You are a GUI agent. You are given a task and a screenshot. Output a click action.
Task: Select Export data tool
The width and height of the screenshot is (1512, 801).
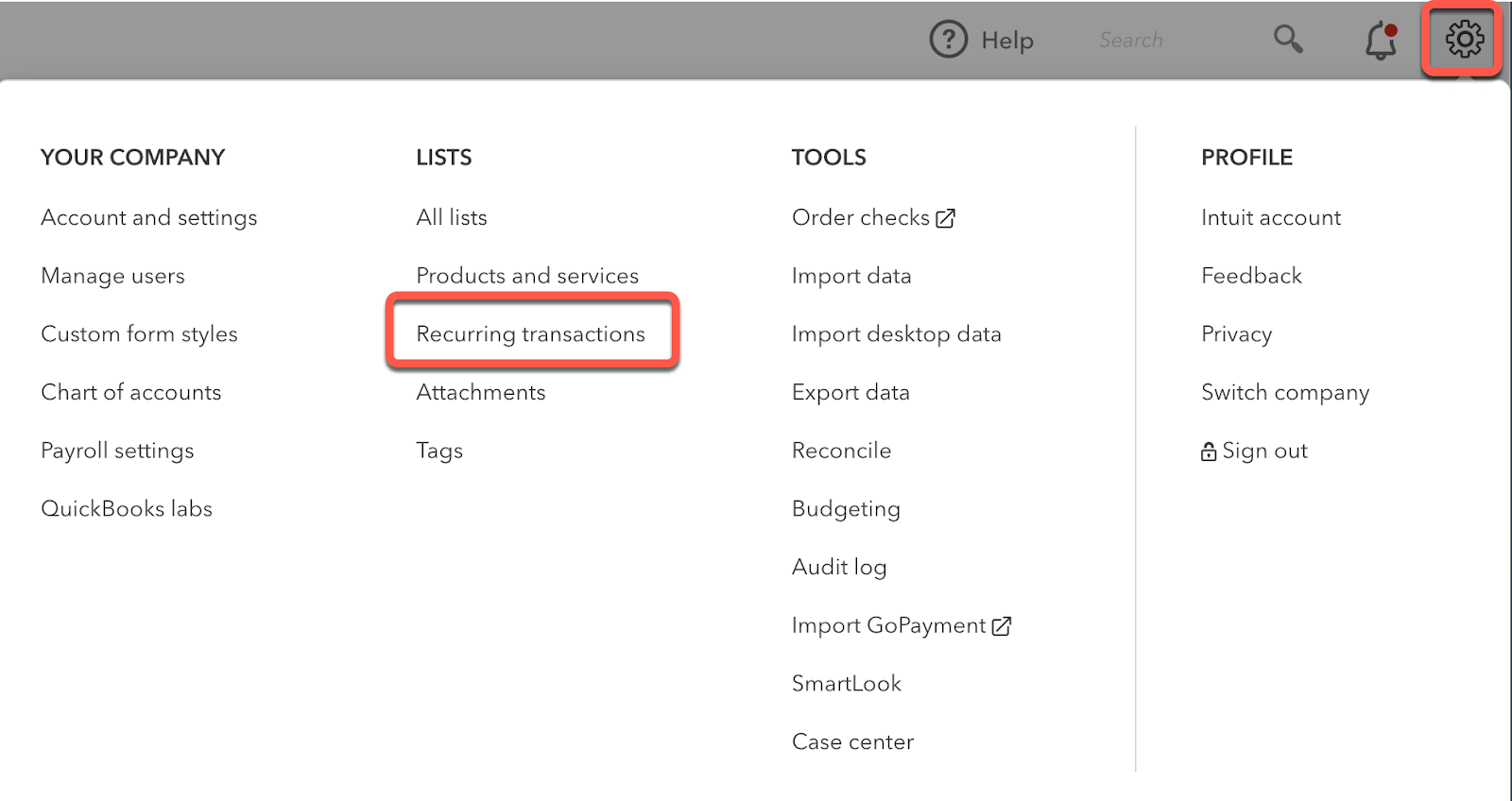coord(850,392)
